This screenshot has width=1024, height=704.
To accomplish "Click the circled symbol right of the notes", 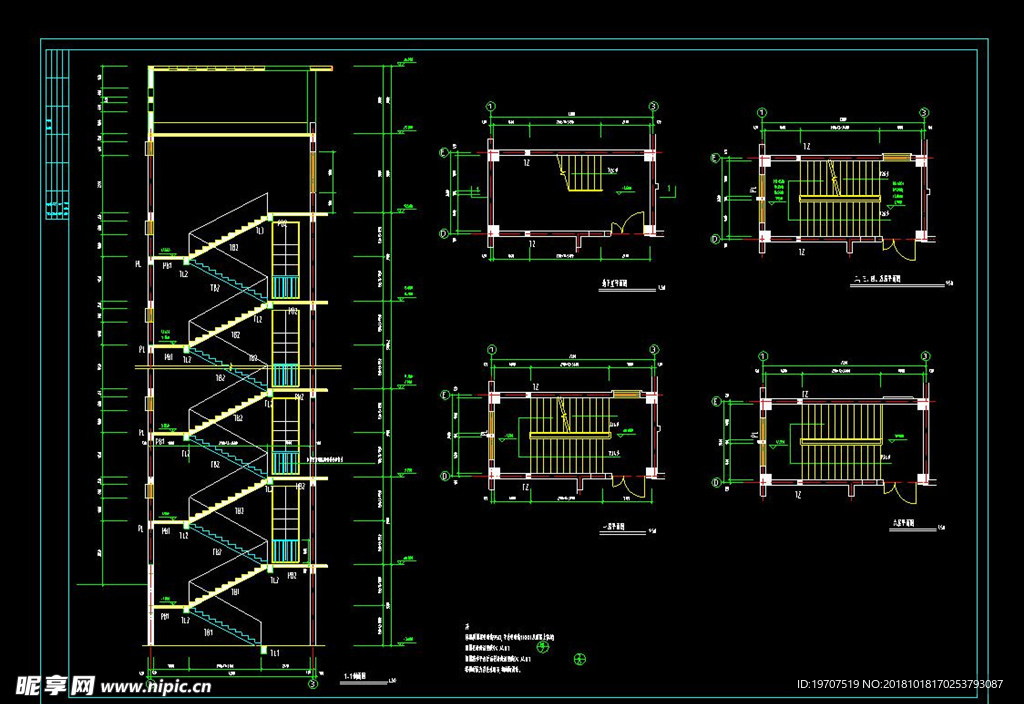I will coord(579,659).
